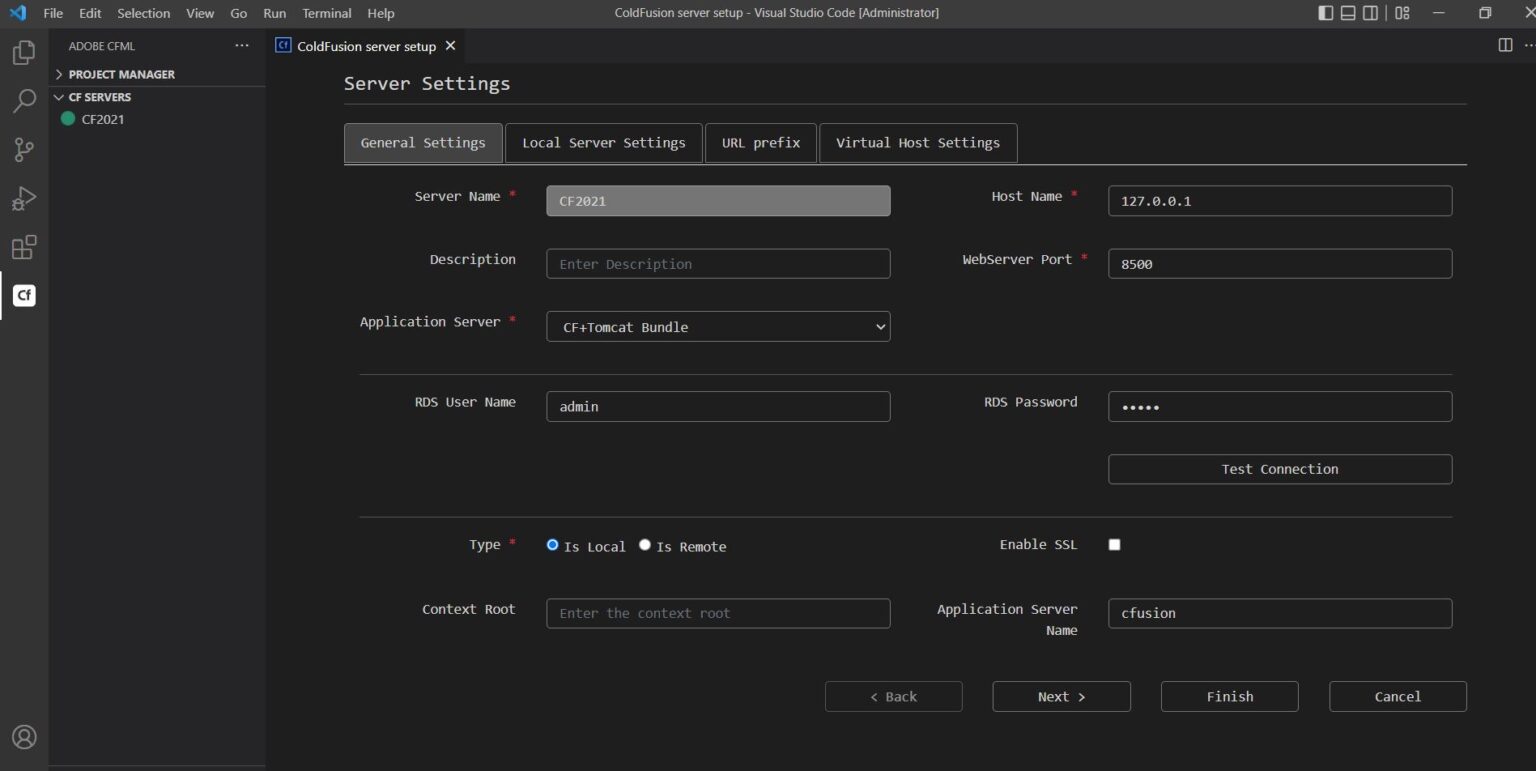Image resolution: width=1536 pixels, height=771 pixels.
Task: Open the Extensions view
Action: 23,247
